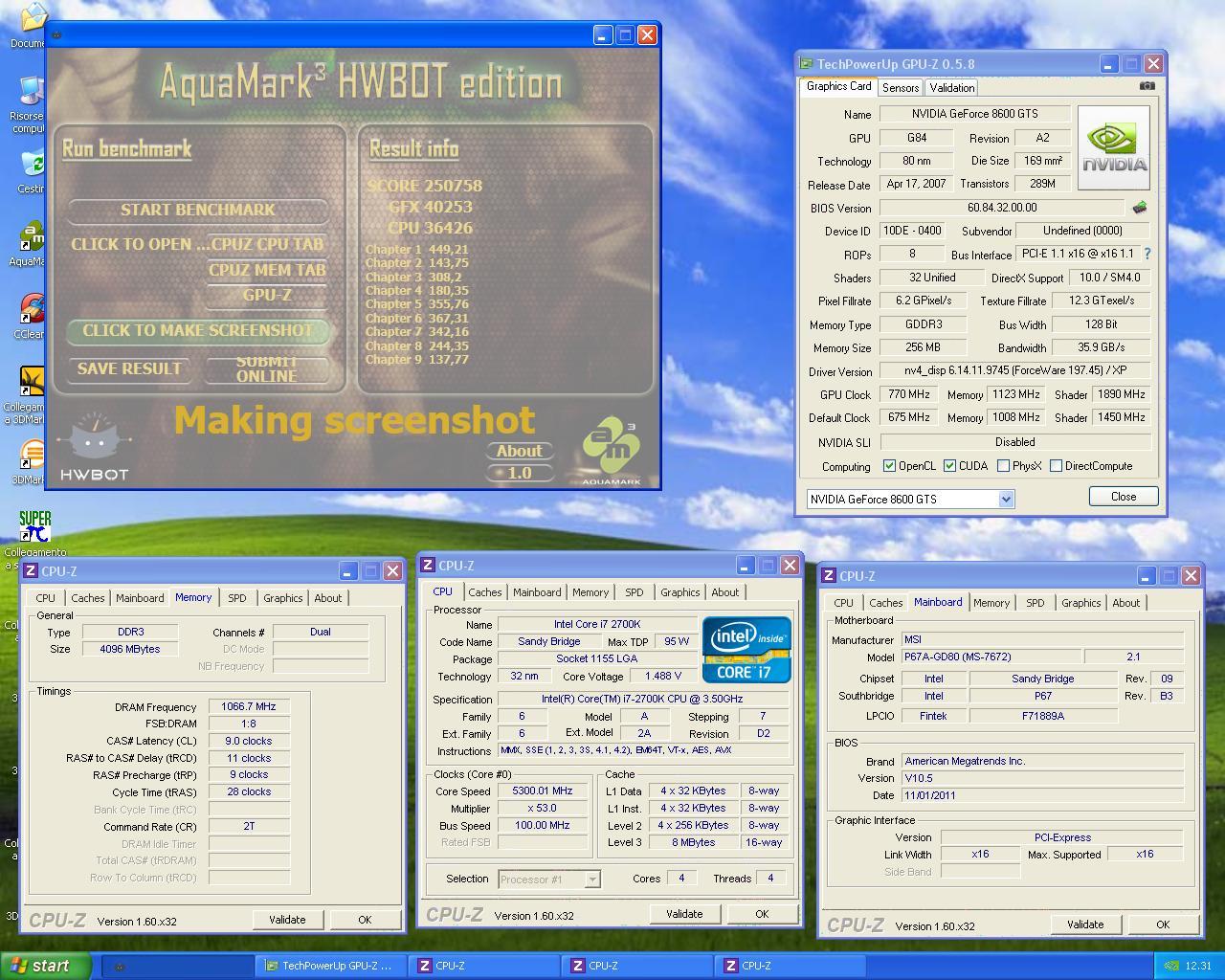This screenshot has height=980, width=1225.
Task: Click the CPU-Z Memory window title icon
Action: coord(31,571)
